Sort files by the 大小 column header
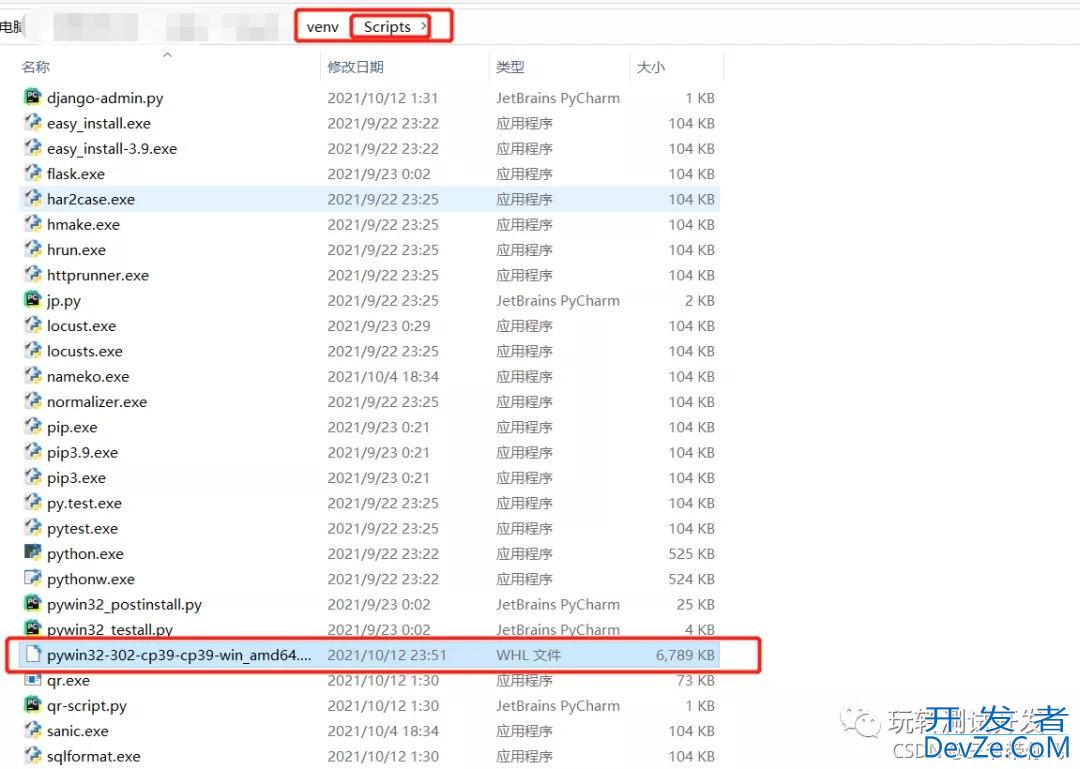 pyautogui.click(x=651, y=67)
